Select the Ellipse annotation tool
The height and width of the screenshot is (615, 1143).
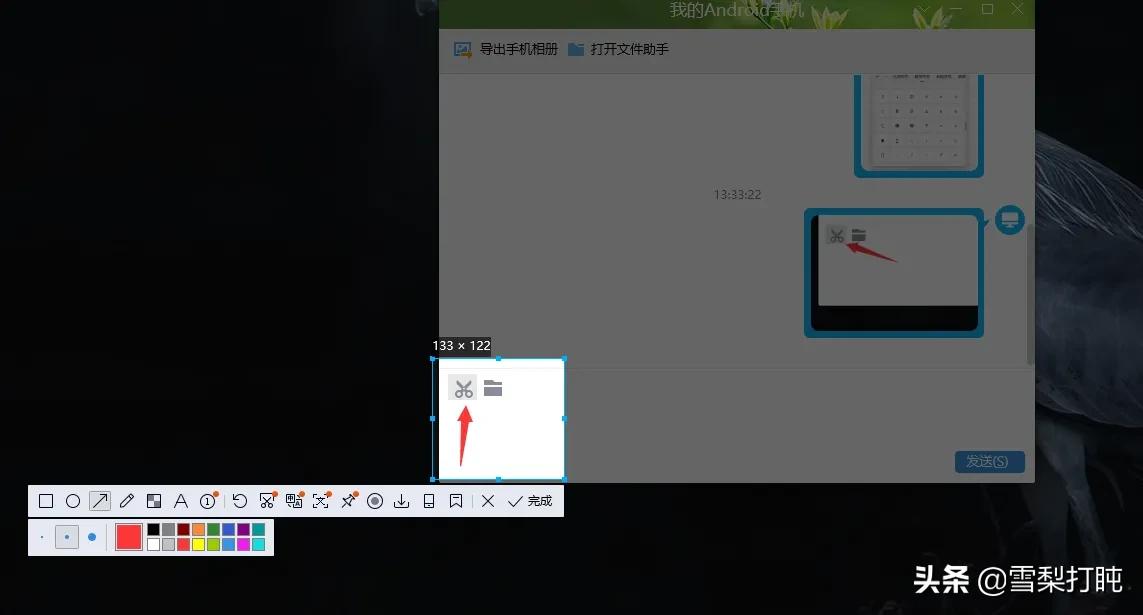(x=72, y=501)
